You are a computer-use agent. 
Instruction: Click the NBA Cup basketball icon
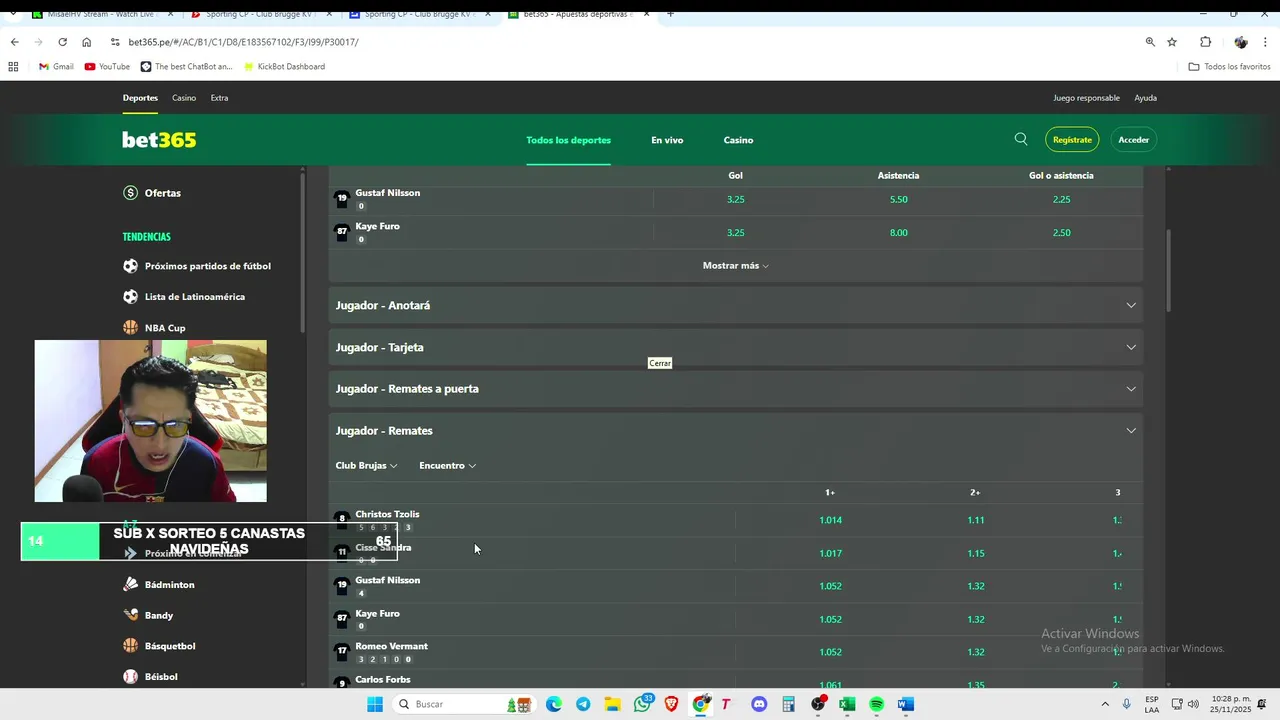tap(130, 328)
